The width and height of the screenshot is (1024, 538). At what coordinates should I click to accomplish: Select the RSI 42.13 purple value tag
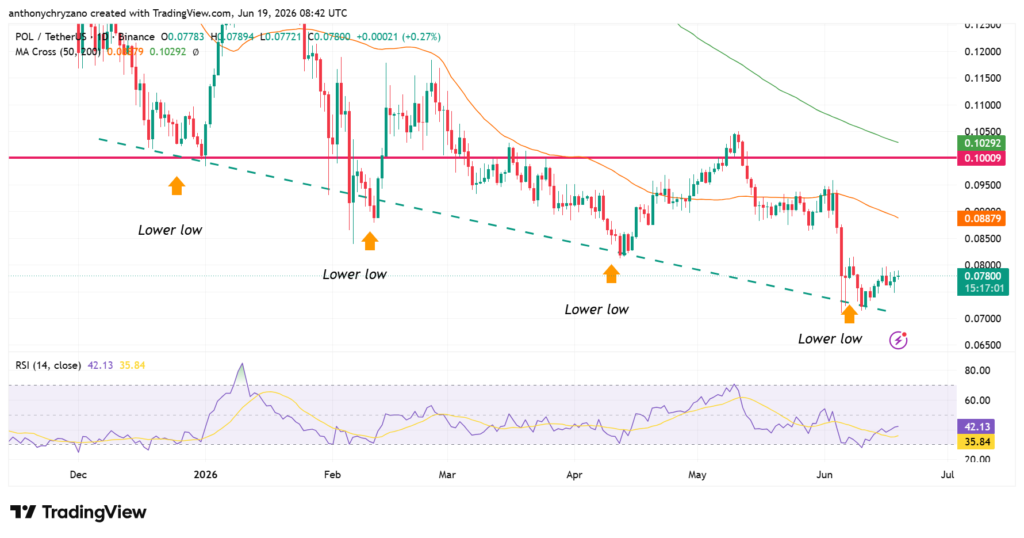(x=976, y=426)
